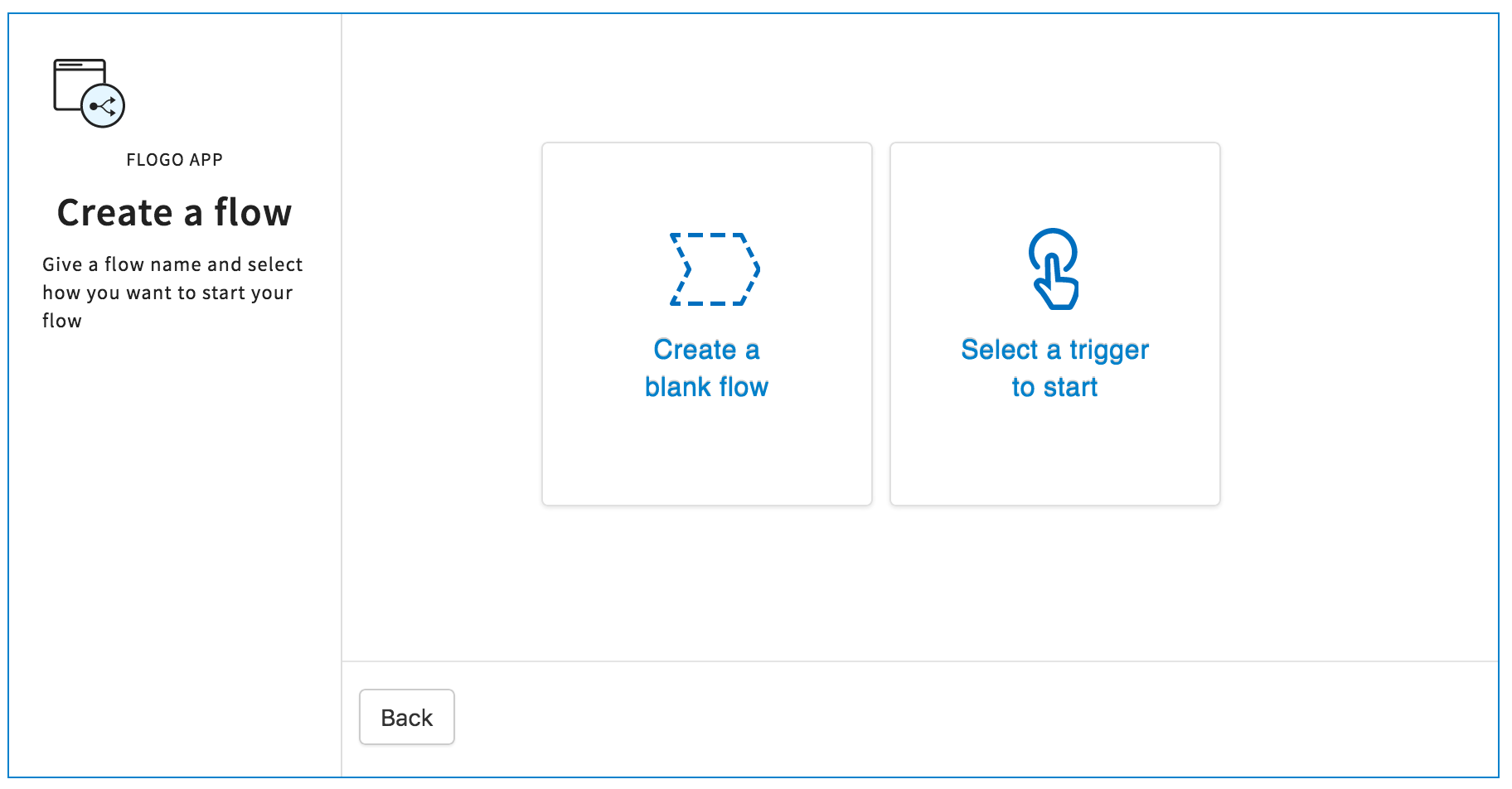
Task: Click the branching-arrows circle badge on the Flogo icon
Action: click(x=104, y=106)
